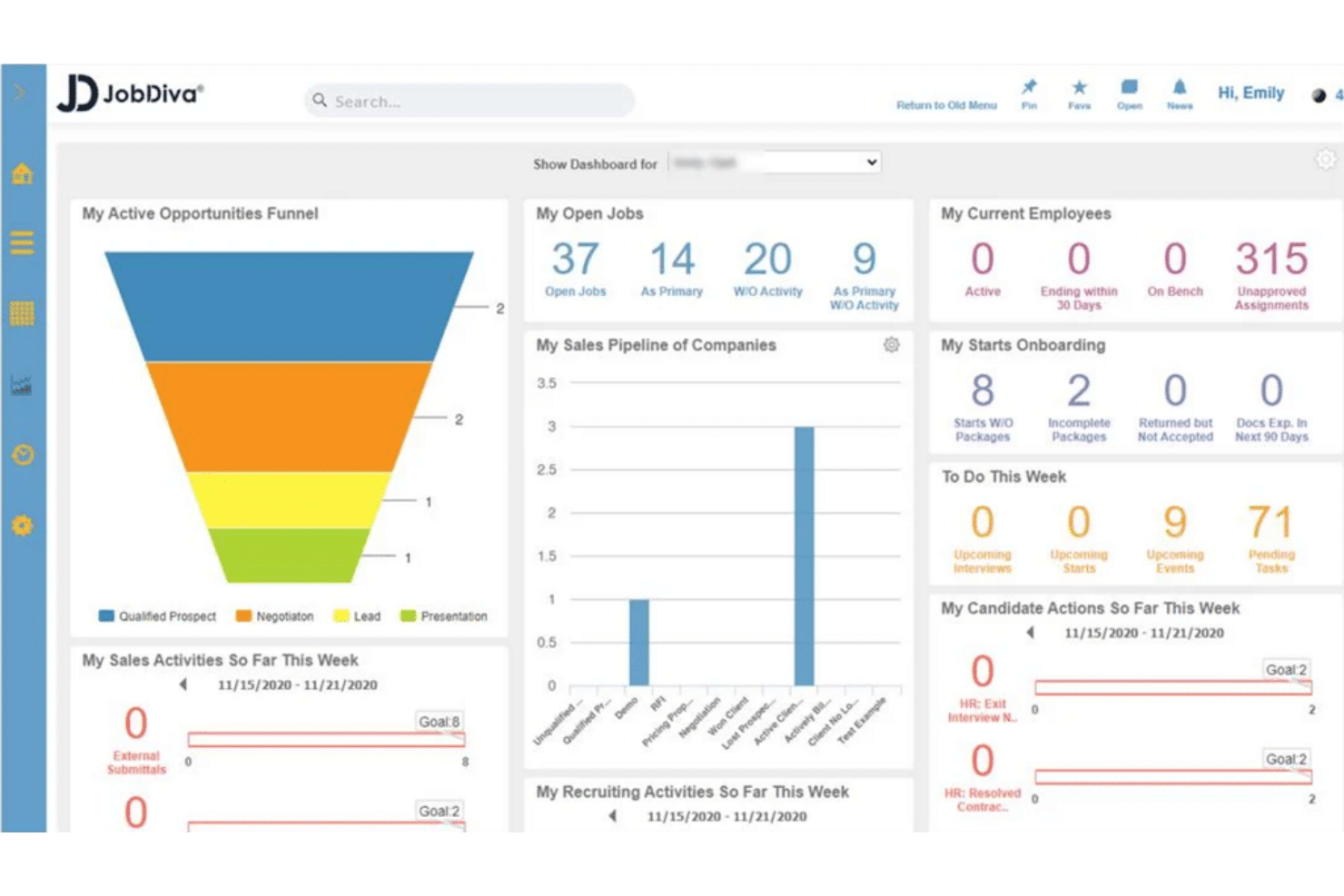Screen dimensions: 1344x896
Task: Toggle the Negotiaton legend swatch
Action: 243,615
